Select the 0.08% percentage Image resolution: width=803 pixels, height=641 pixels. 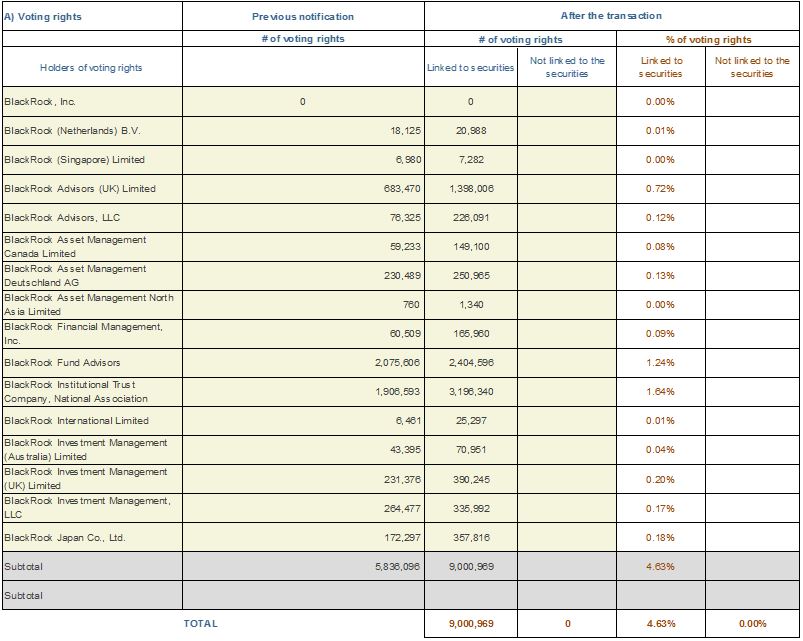[x=660, y=247]
